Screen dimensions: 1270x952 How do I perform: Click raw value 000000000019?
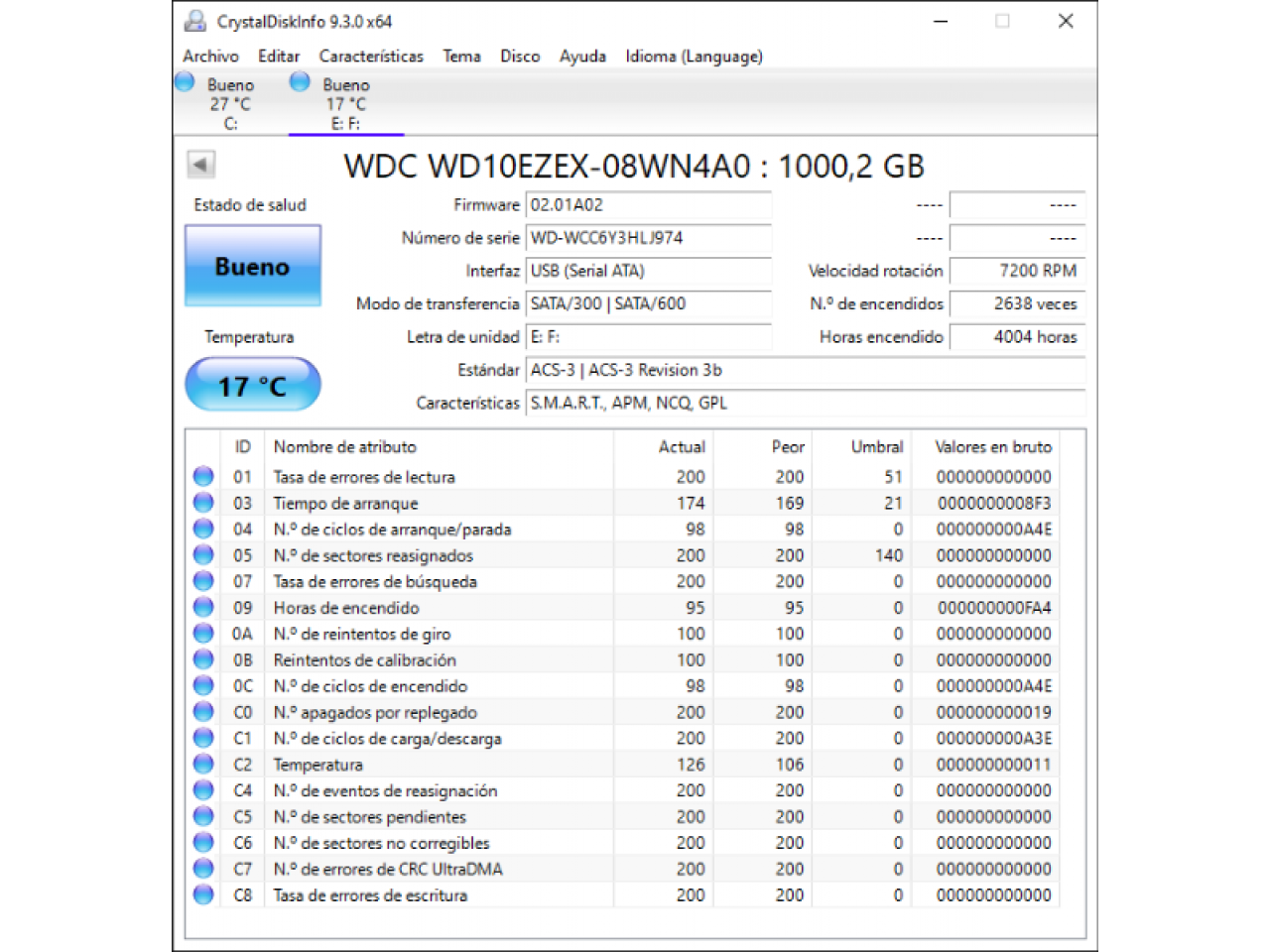[x=994, y=712]
